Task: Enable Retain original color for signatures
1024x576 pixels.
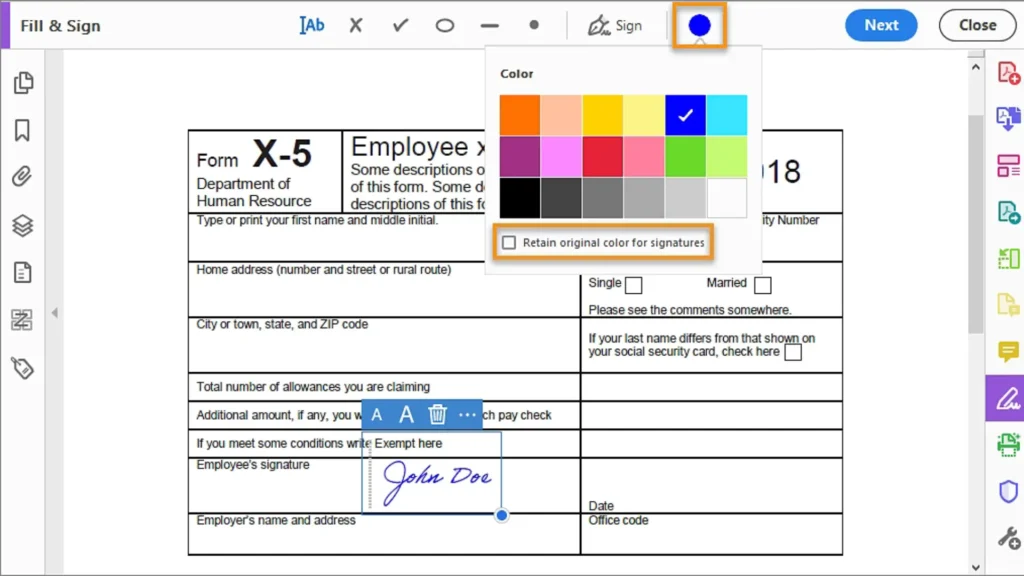Action: pos(510,242)
